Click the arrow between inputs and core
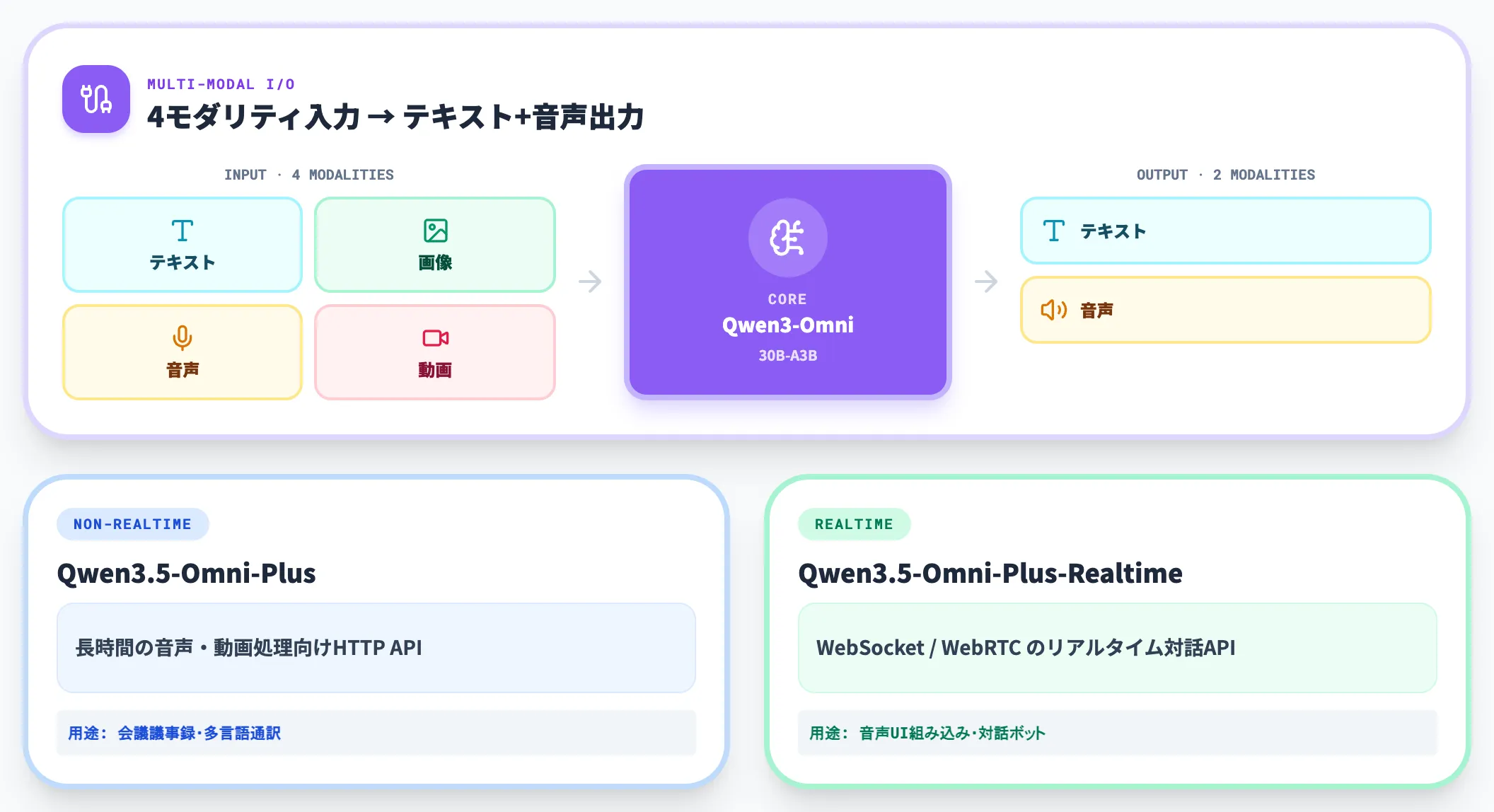Viewport: 1494px width, 812px height. coord(590,282)
